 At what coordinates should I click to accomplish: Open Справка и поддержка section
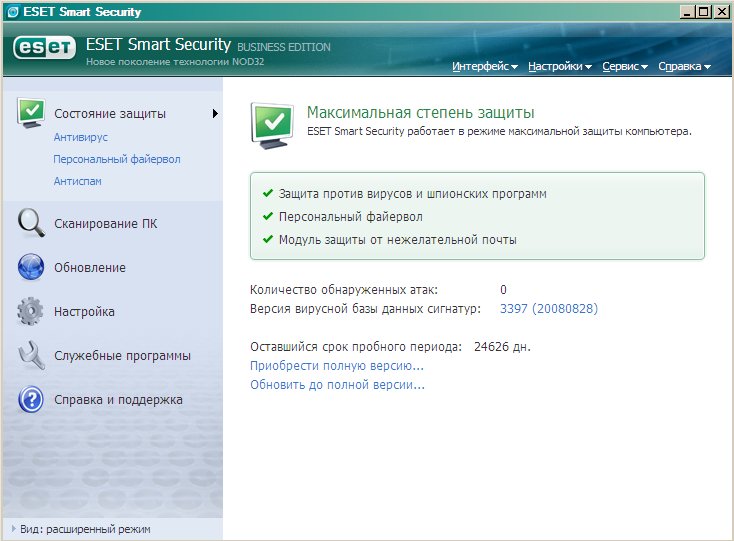point(118,400)
